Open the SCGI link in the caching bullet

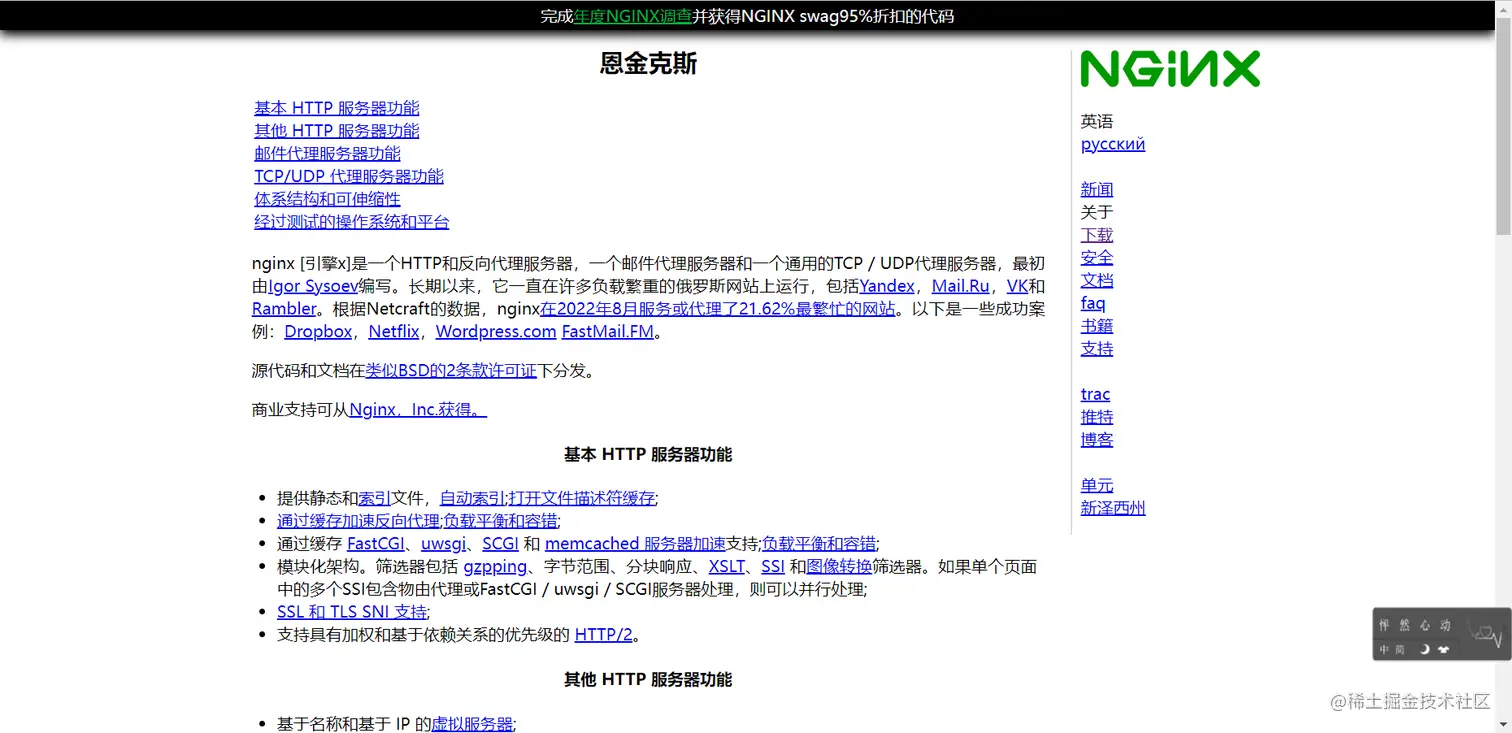[500, 544]
